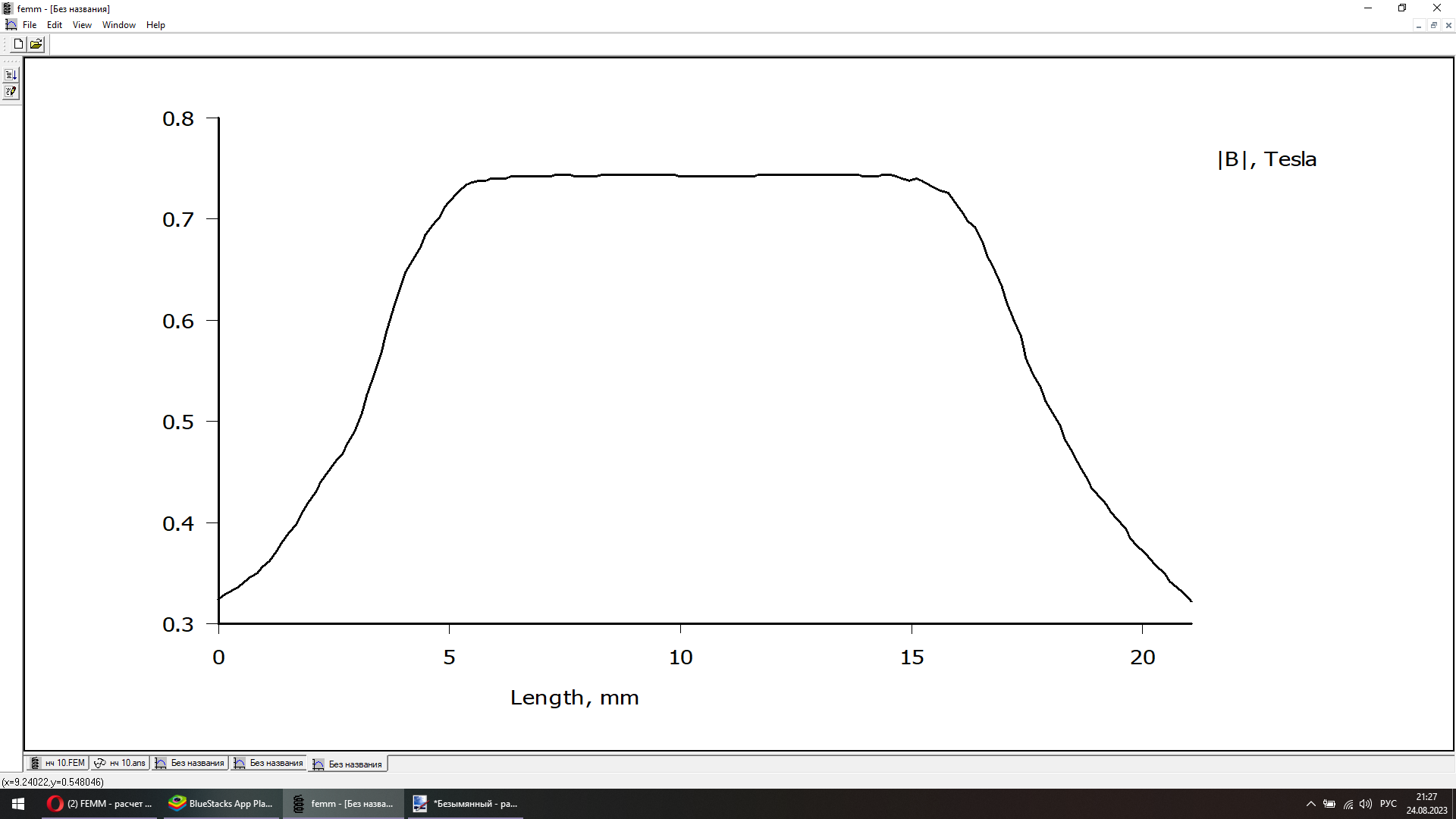
Task: Switch to the нч 10.FEM tab
Action: point(58,763)
